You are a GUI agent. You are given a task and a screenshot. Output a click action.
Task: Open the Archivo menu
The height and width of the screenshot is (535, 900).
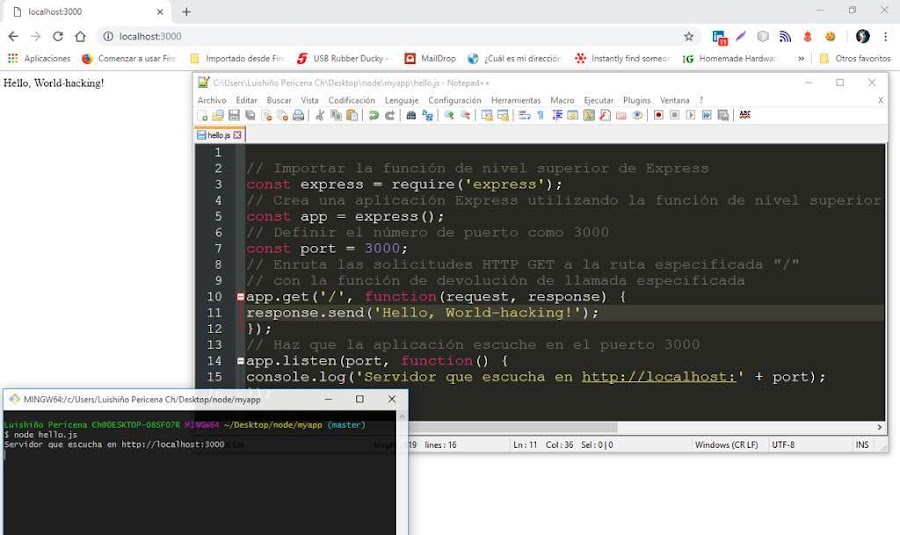(212, 100)
